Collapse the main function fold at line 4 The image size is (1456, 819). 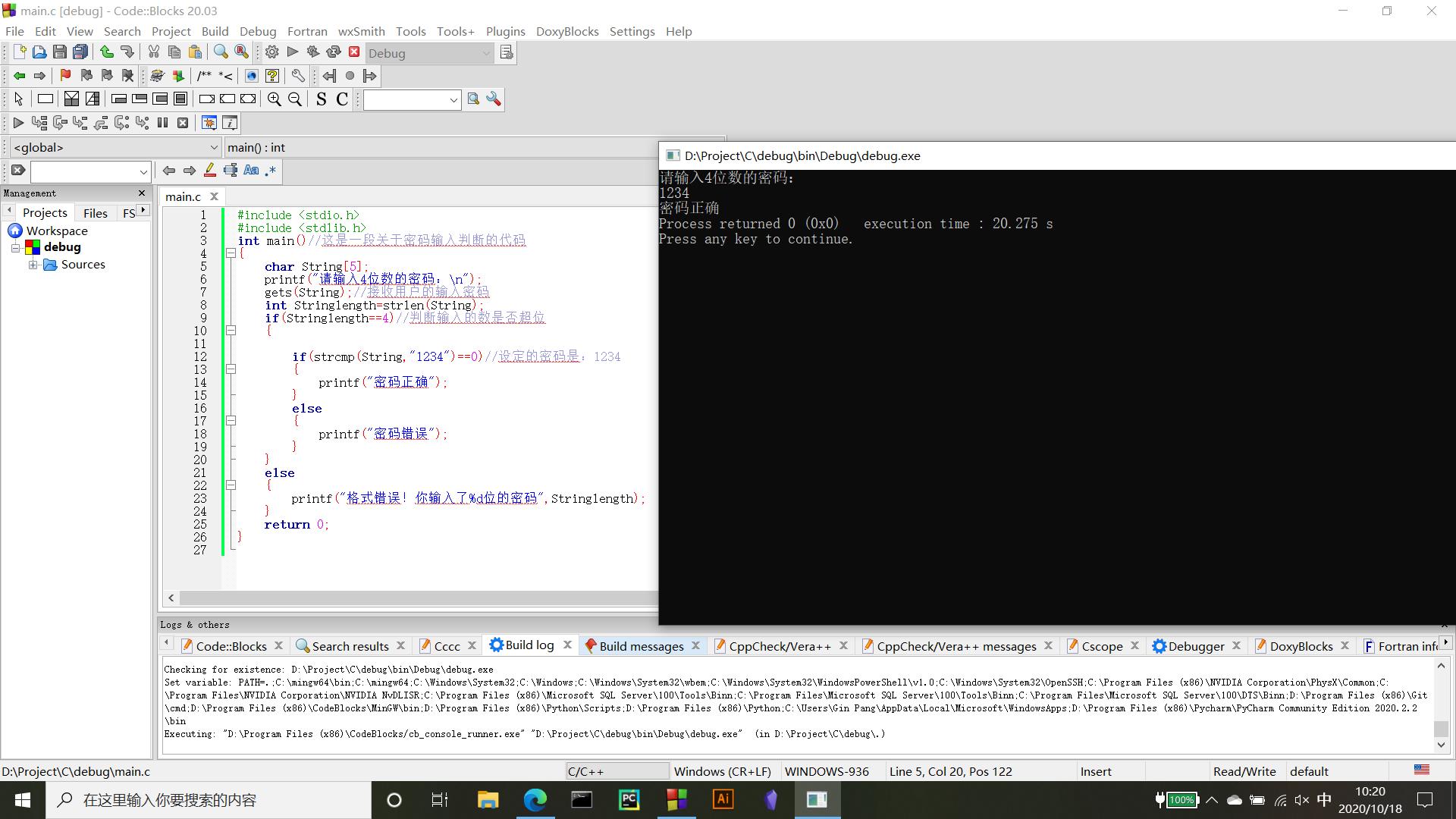click(x=231, y=254)
